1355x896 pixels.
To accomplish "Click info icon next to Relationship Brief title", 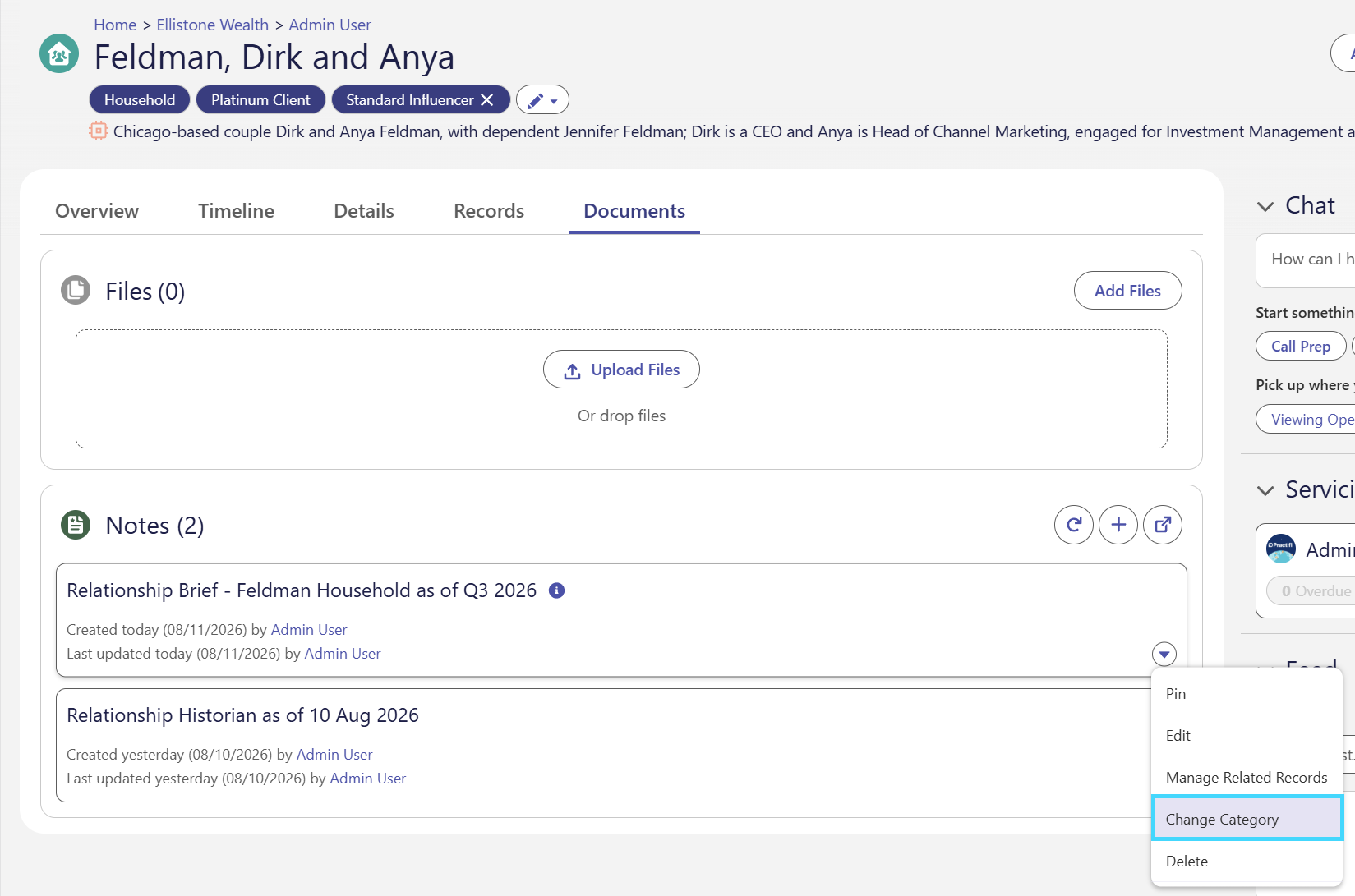I will point(556,590).
